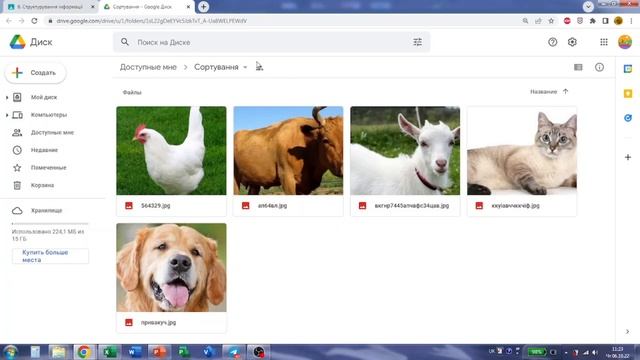Hide the side panel chevron

627,331
